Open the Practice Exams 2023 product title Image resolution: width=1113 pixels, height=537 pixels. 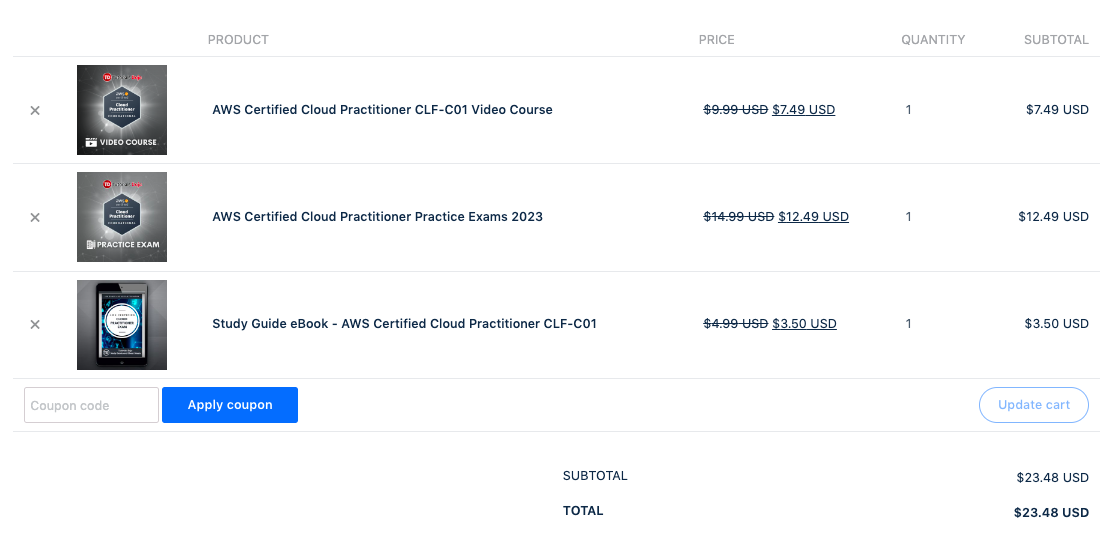click(x=377, y=217)
